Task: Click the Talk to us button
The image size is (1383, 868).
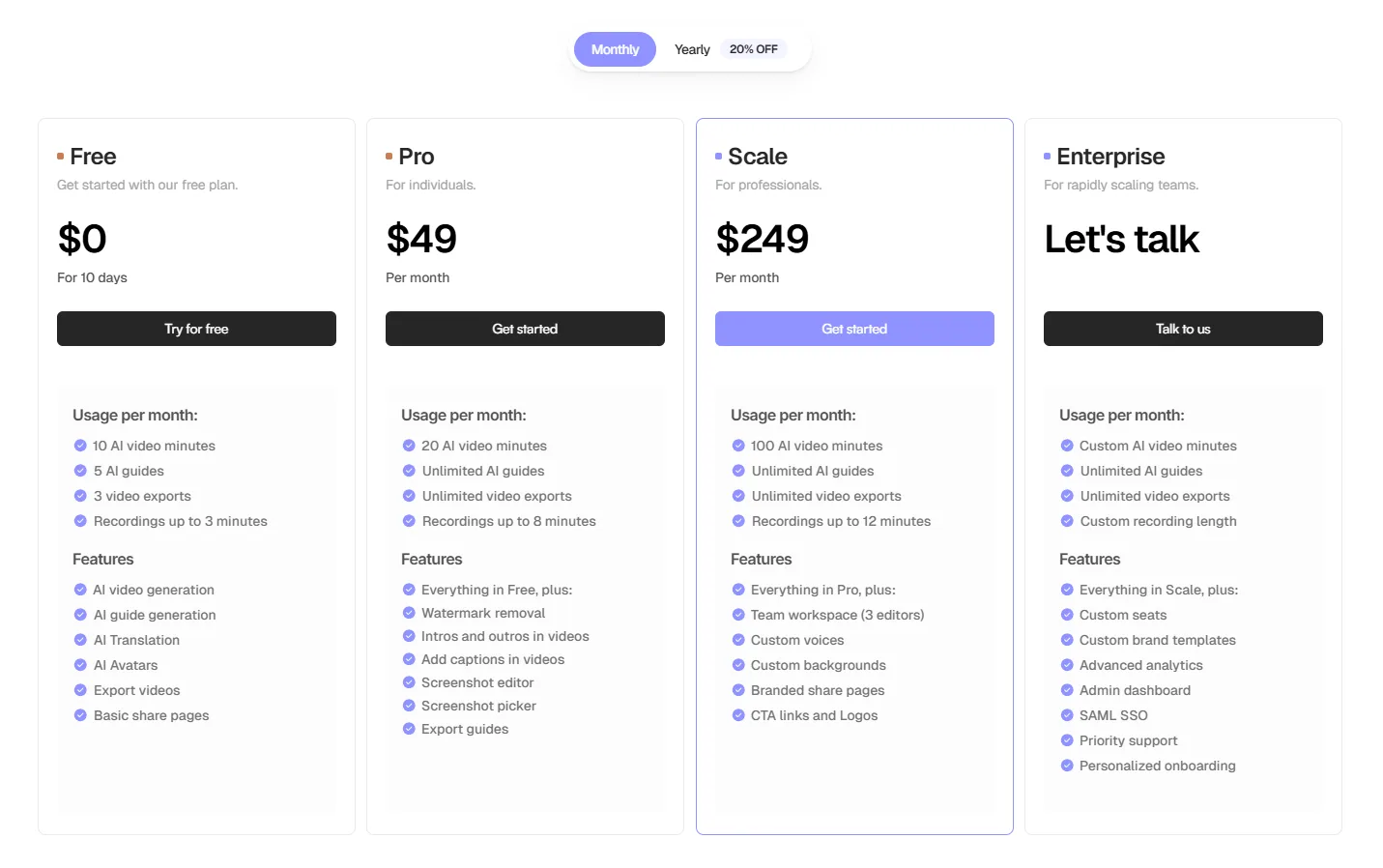Action: tap(1183, 329)
